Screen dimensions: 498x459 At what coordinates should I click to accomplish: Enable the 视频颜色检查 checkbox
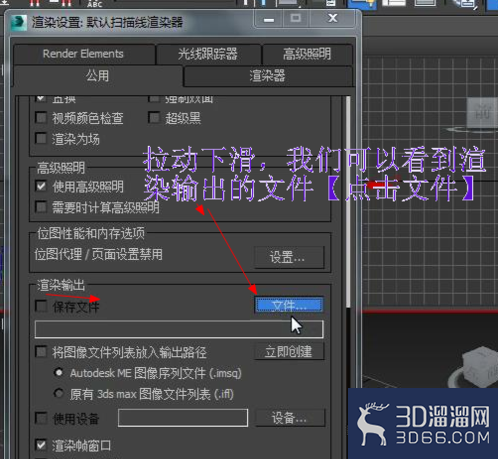click(x=41, y=118)
